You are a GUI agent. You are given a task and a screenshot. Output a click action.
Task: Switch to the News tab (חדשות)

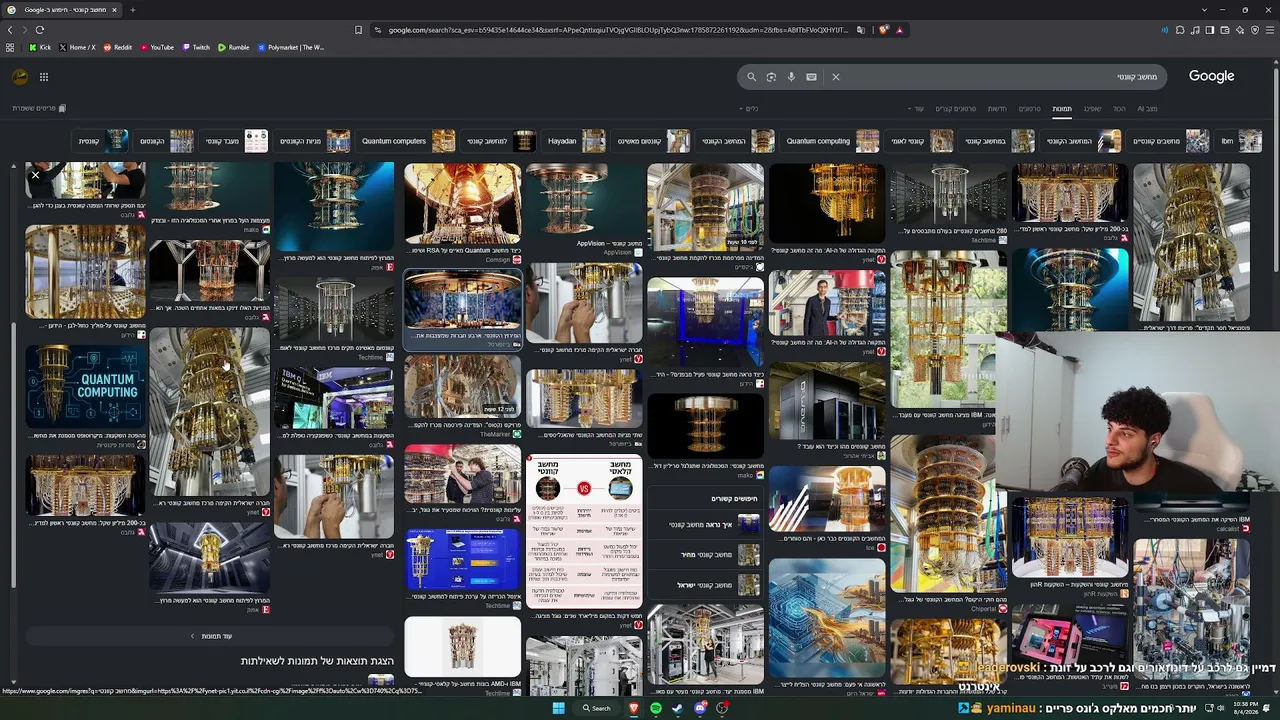pos(997,108)
